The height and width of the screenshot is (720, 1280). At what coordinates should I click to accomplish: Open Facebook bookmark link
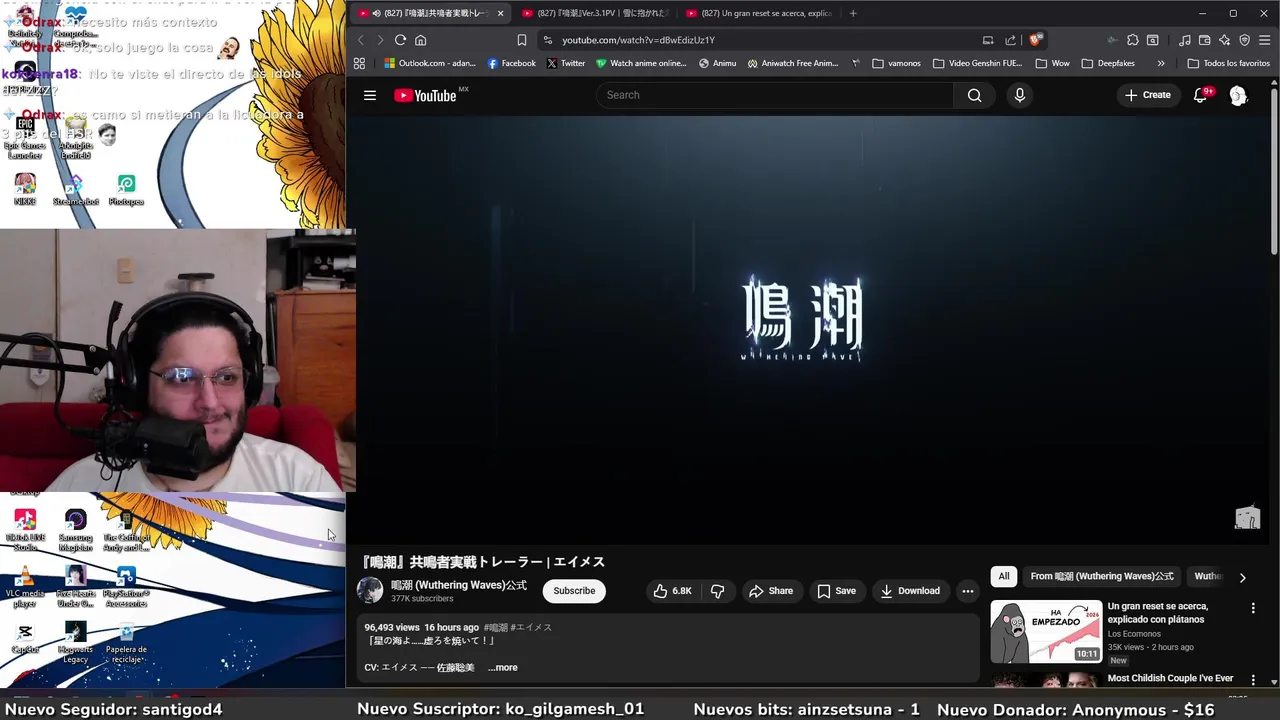511,63
